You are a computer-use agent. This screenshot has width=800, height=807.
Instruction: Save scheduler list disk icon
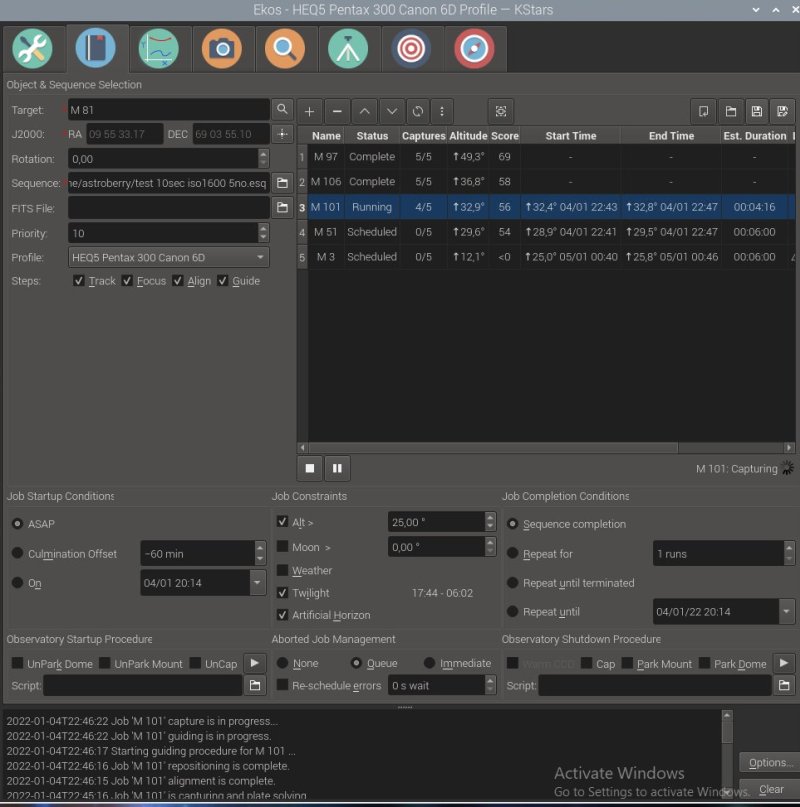click(757, 111)
